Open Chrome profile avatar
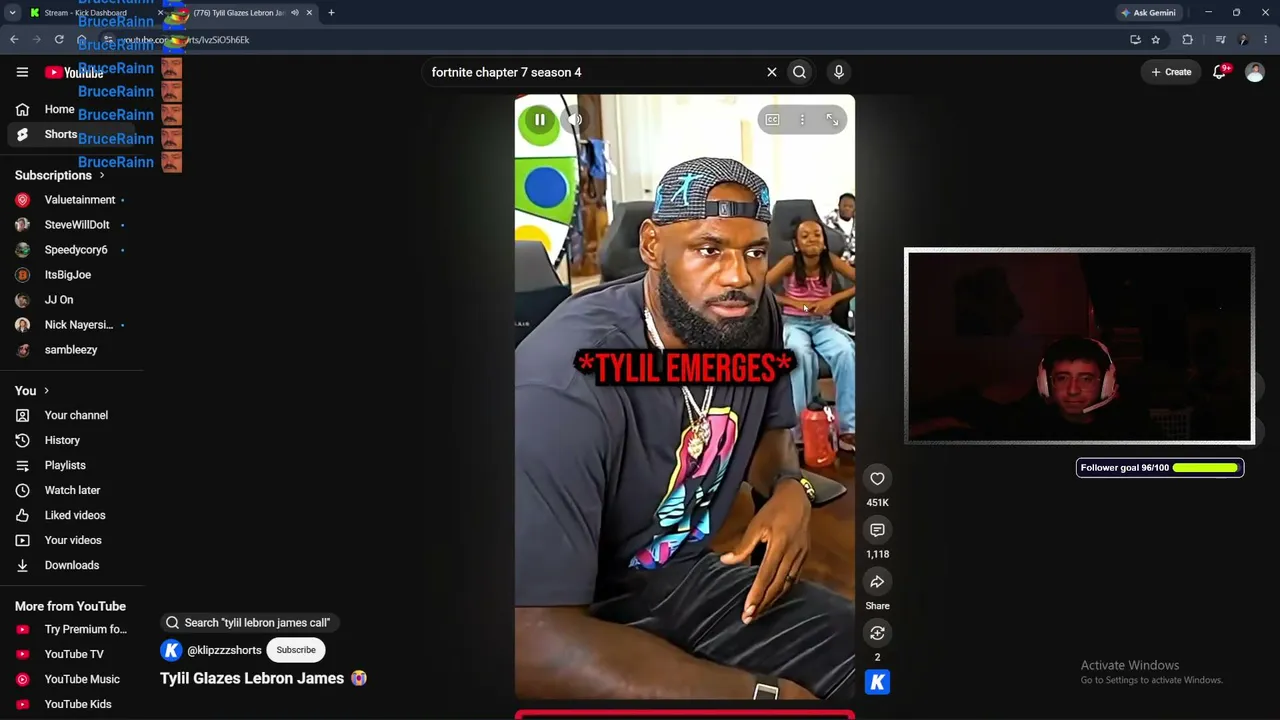This screenshot has height=720, width=1280. 1243,40
